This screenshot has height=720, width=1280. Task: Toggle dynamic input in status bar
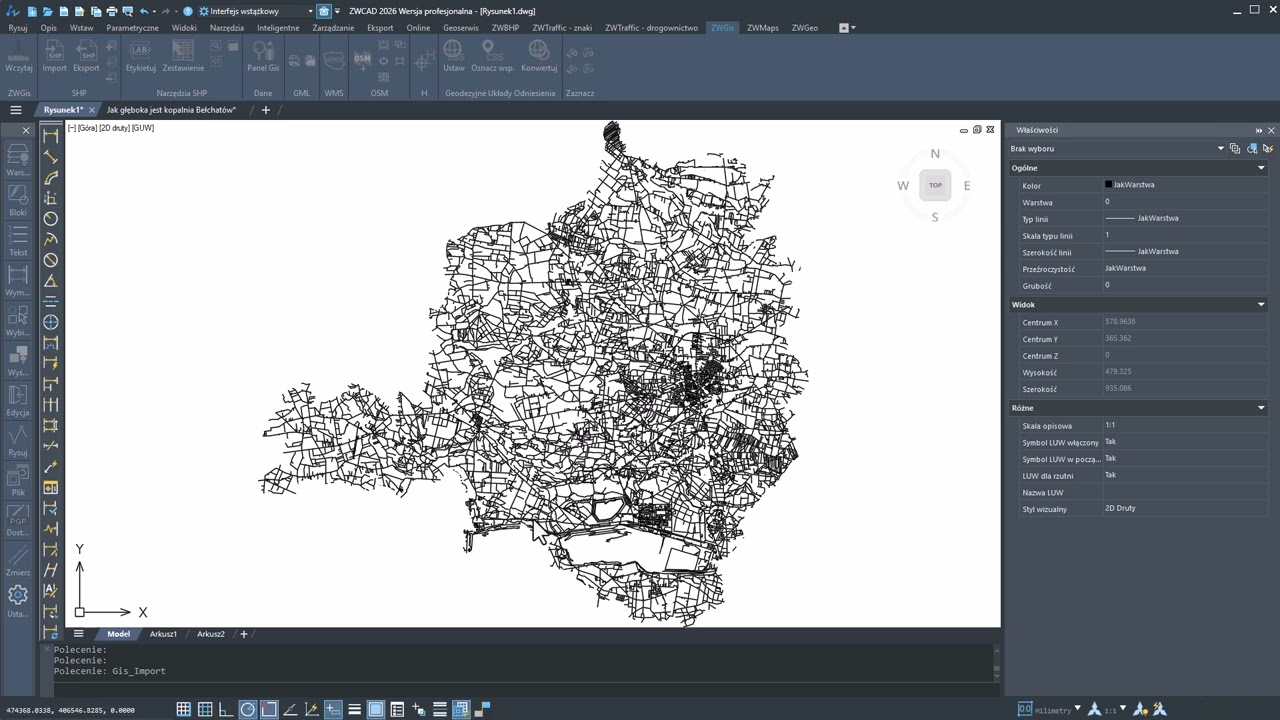333,709
